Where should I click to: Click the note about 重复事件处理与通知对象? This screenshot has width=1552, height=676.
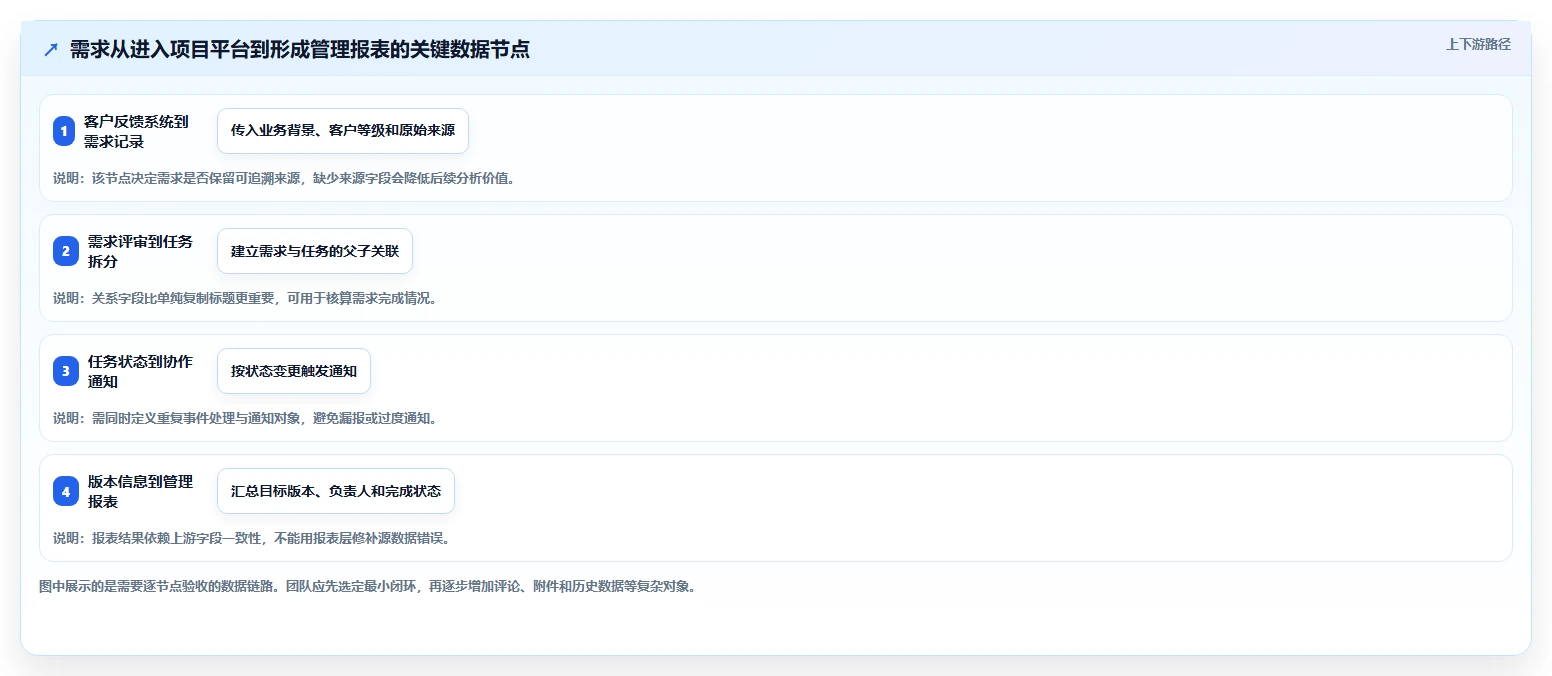pyautogui.click(x=245, y=418)
